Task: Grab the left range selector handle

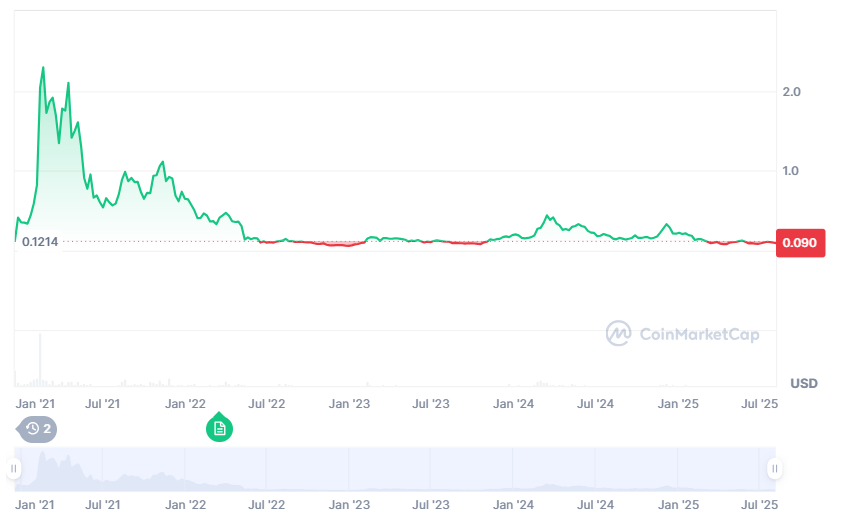Action: click(14, 468)
